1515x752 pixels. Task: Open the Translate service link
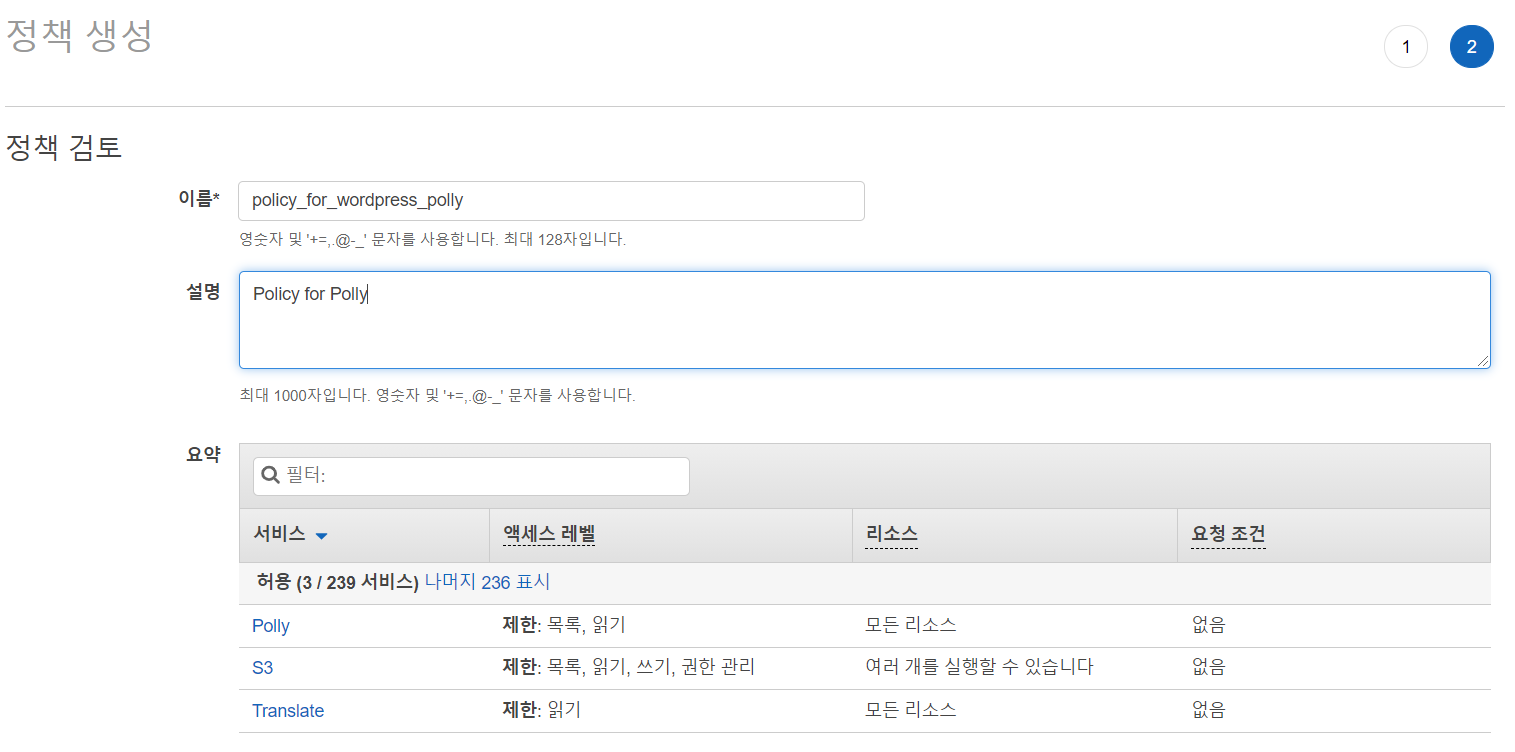[288, 711]
